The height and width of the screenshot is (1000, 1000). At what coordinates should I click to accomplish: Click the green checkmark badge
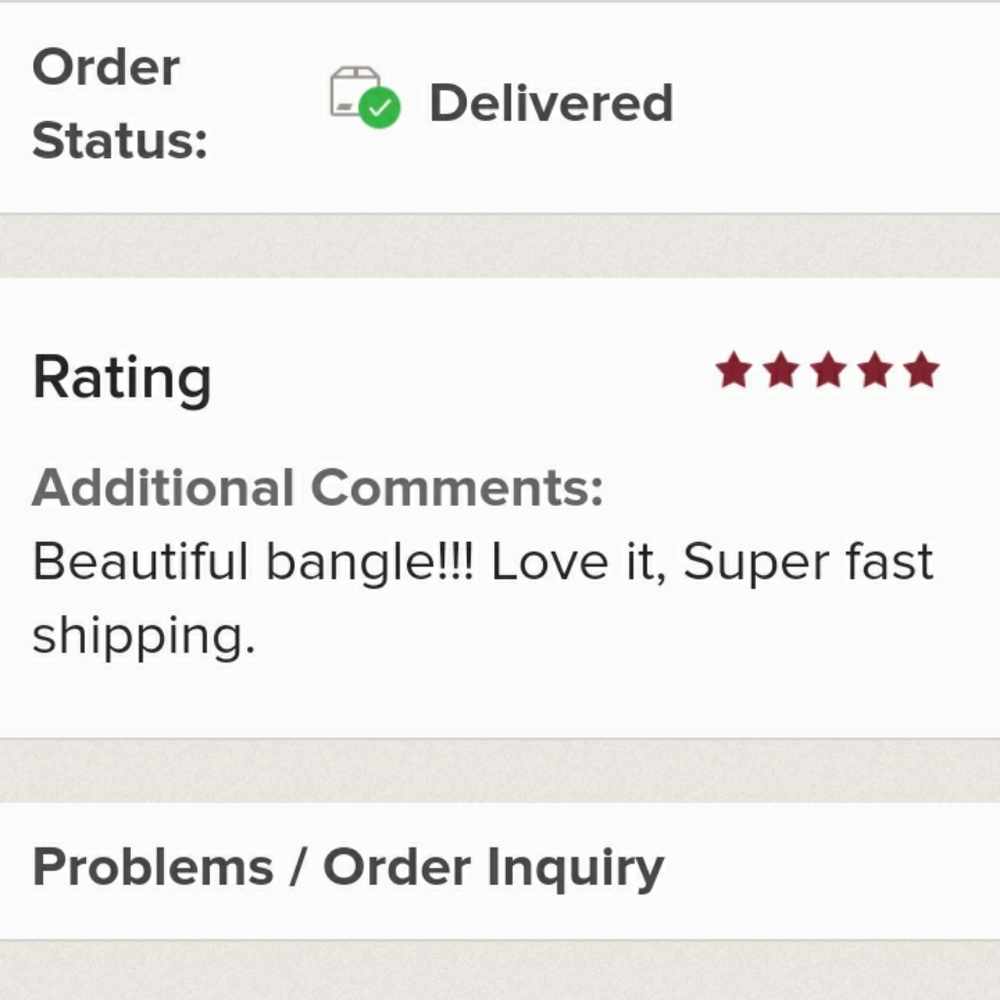380,108
